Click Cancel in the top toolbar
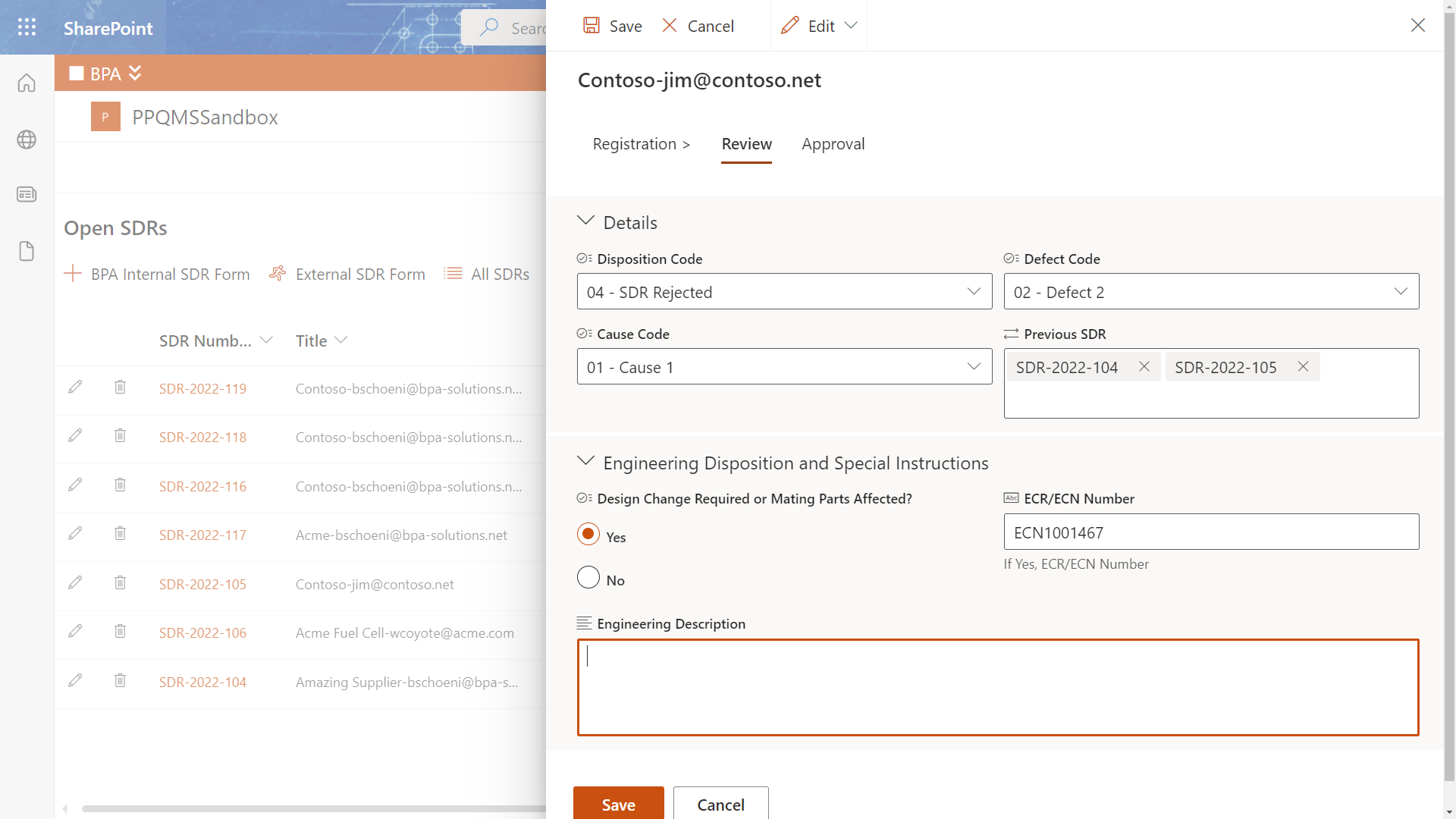Screen dimensions: 1456x819 coord(698,26)
